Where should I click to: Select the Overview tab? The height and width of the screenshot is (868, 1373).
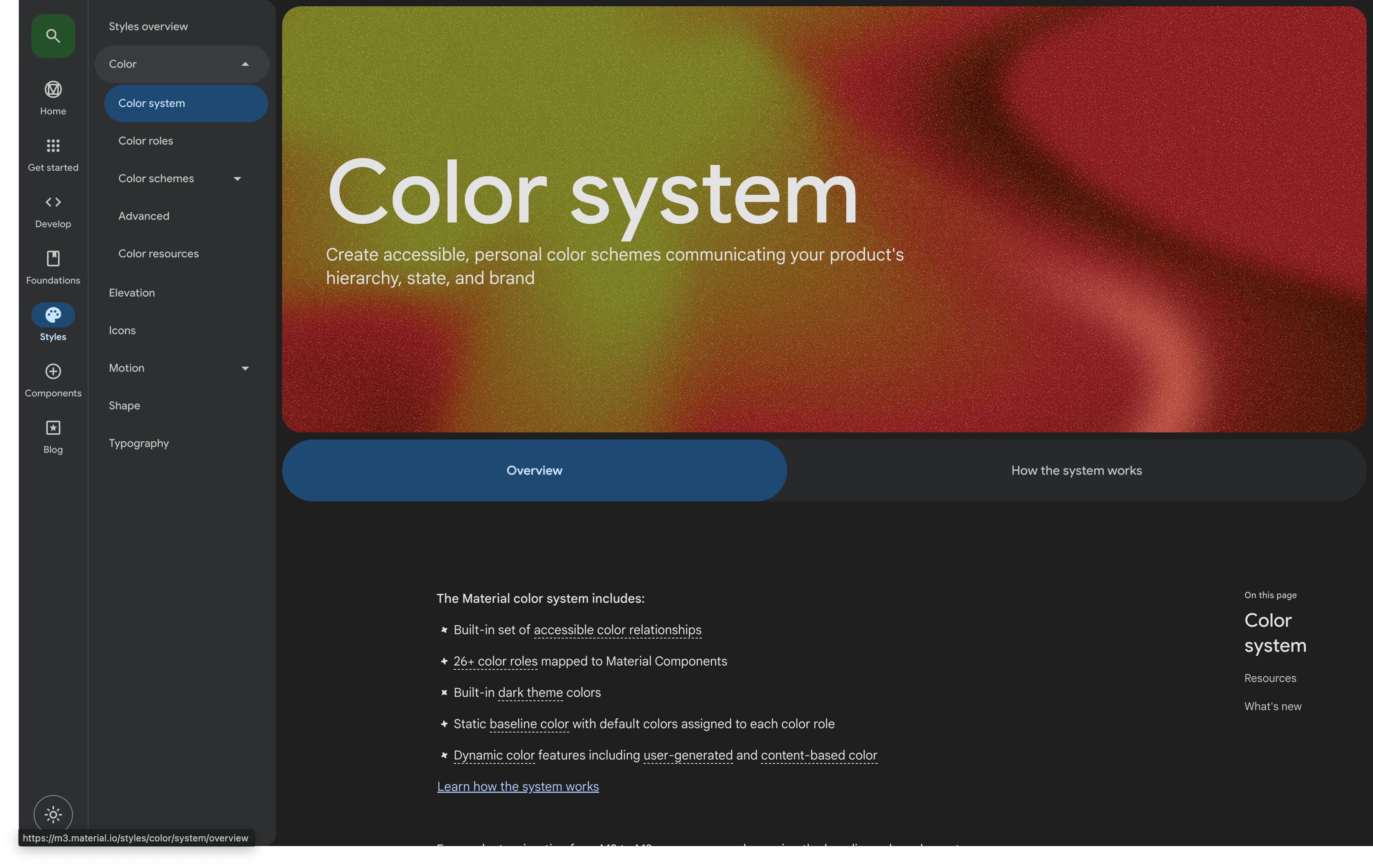[534, 471]
